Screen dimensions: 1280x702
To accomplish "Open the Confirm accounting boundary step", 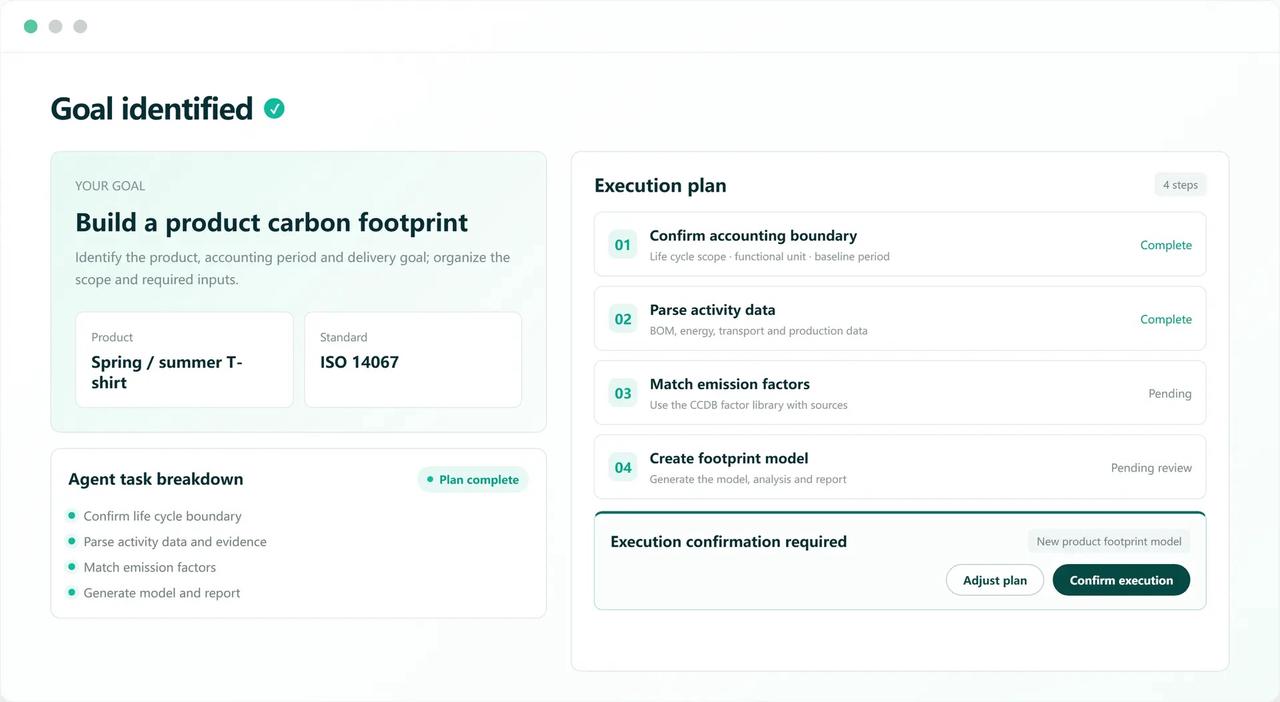I will click(900, 244).
